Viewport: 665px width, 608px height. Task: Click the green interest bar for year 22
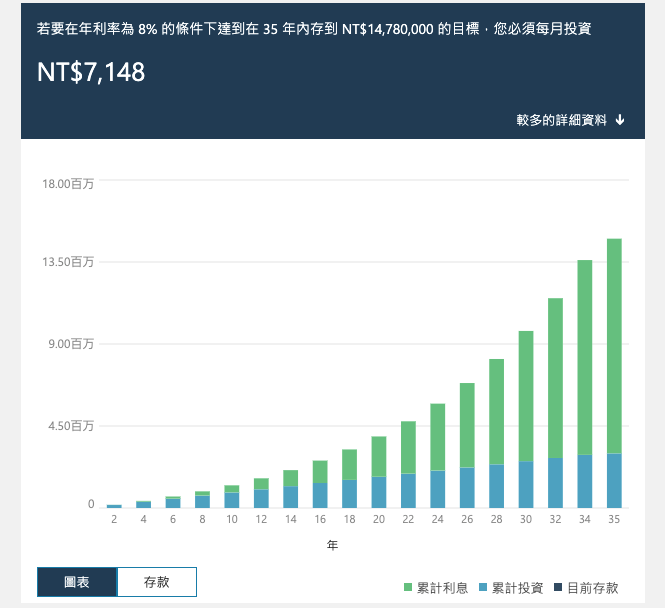pos(408,447)
